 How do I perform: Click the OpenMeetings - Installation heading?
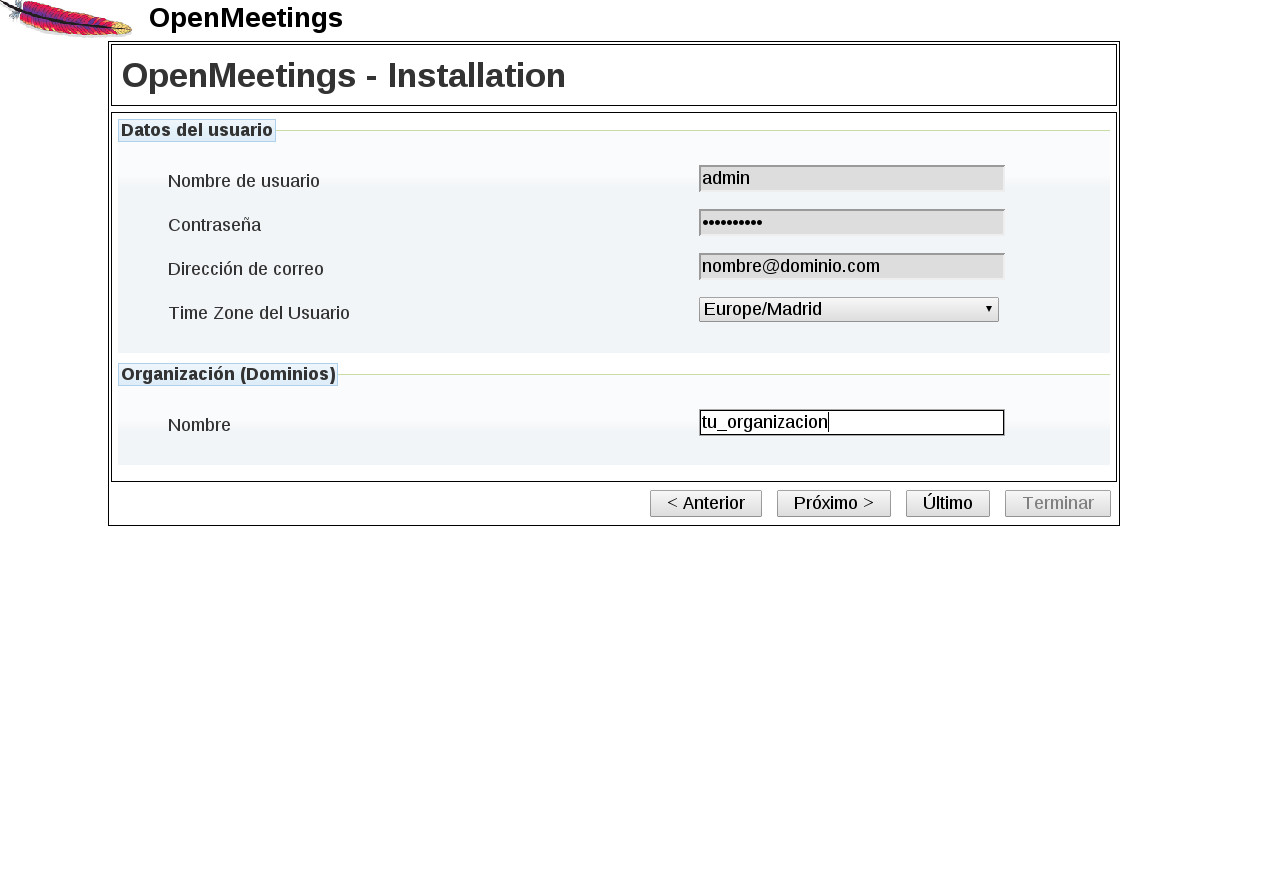point(344,75)
